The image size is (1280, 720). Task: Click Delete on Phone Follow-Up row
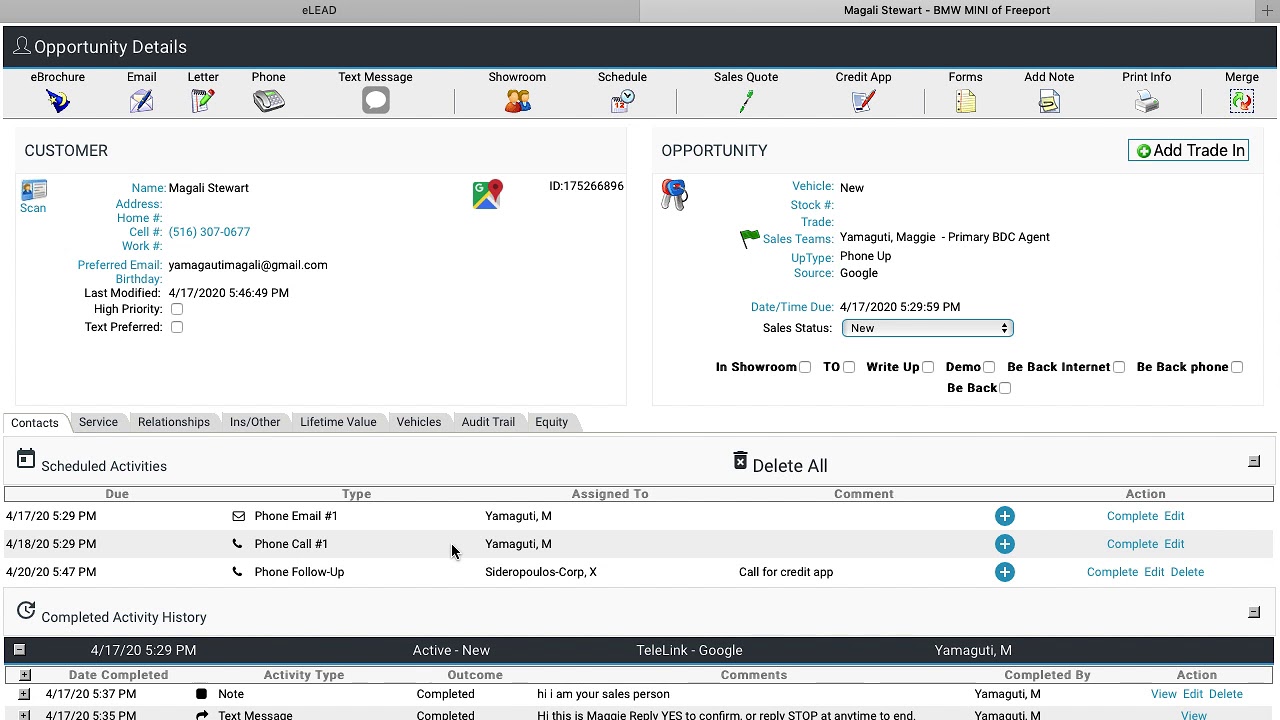click(1187, 572)
